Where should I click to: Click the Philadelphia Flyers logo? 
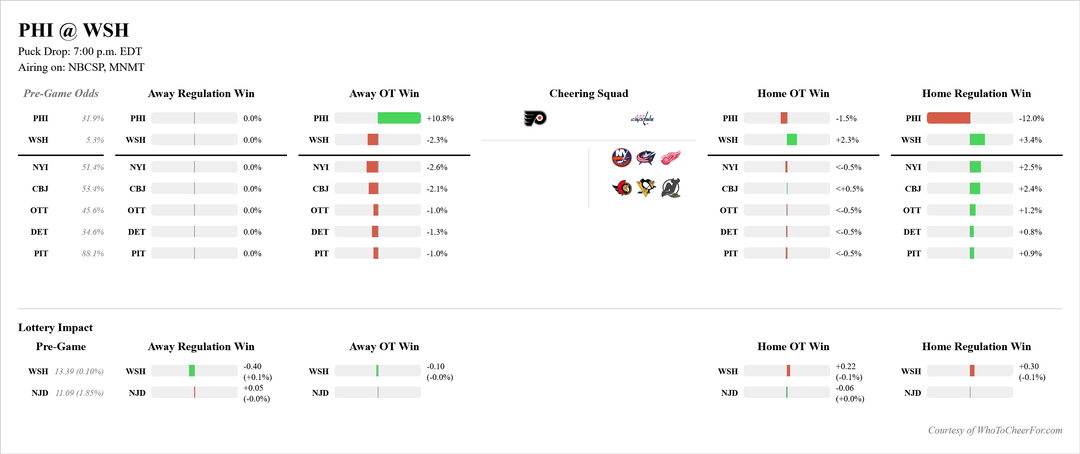tap(535, 119)
